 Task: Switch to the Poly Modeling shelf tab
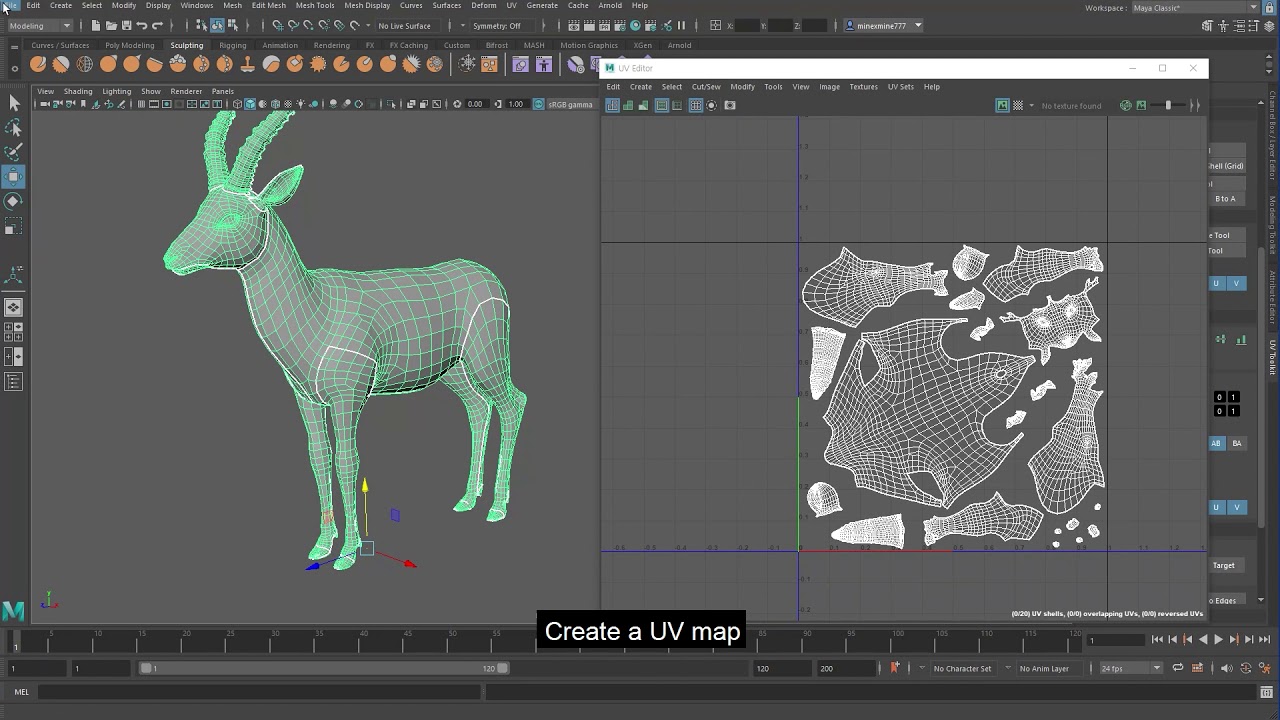coord(130,45)
